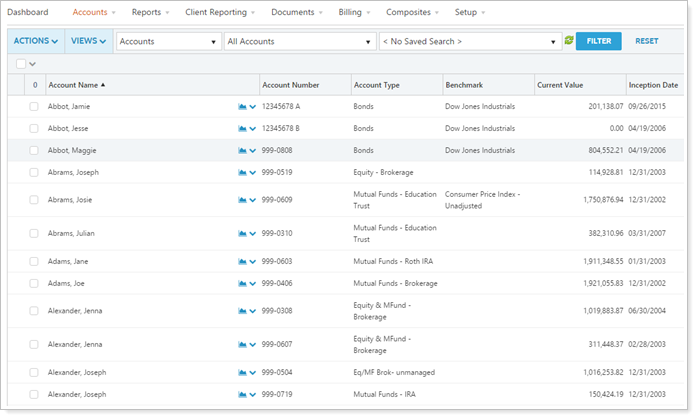Viewport: 697px width, 419px height.
Task: Open the All Accounts dropdown
Action: (x=299, y=42)
